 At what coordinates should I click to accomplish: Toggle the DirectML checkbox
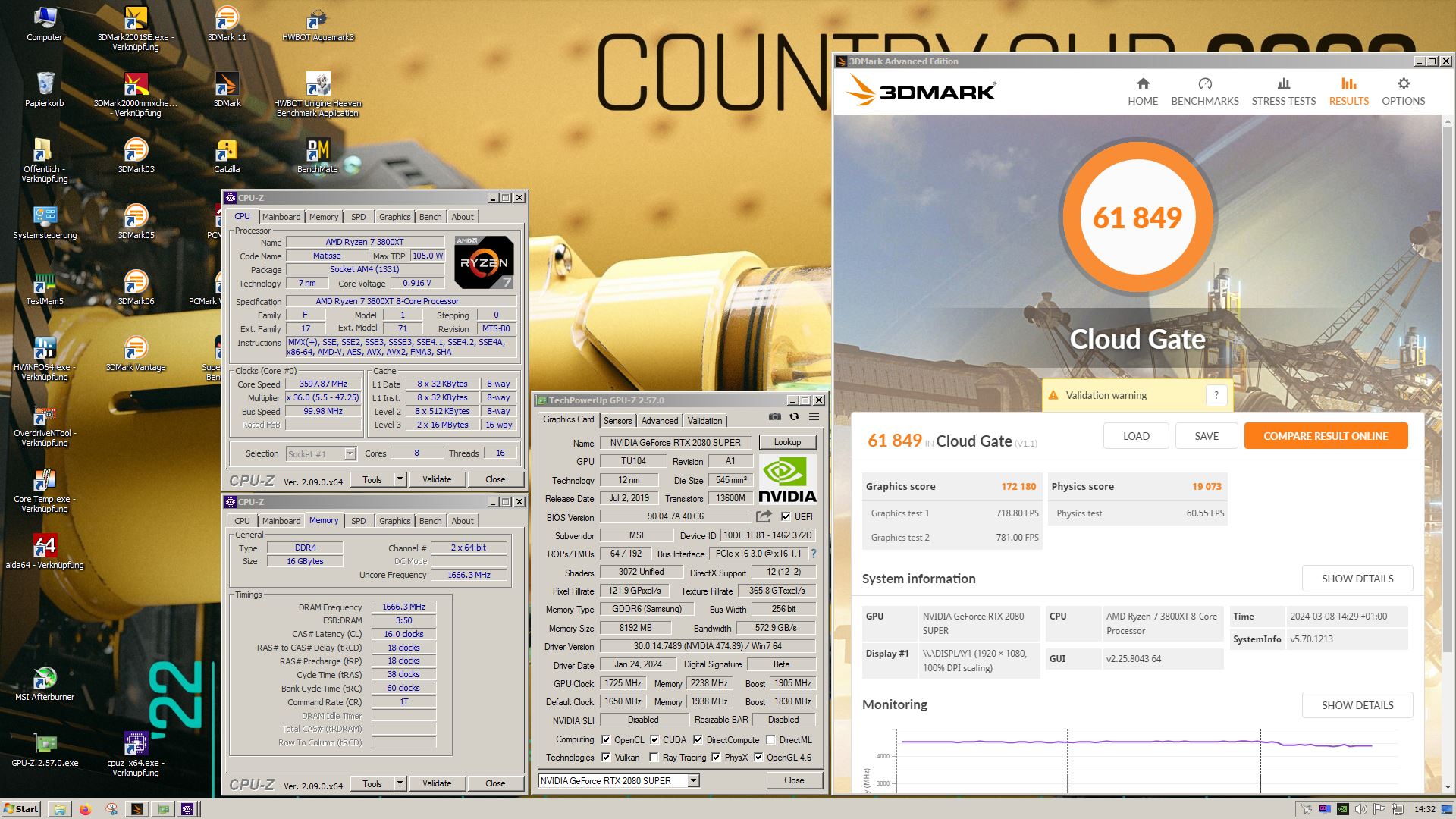click(770, 739)
